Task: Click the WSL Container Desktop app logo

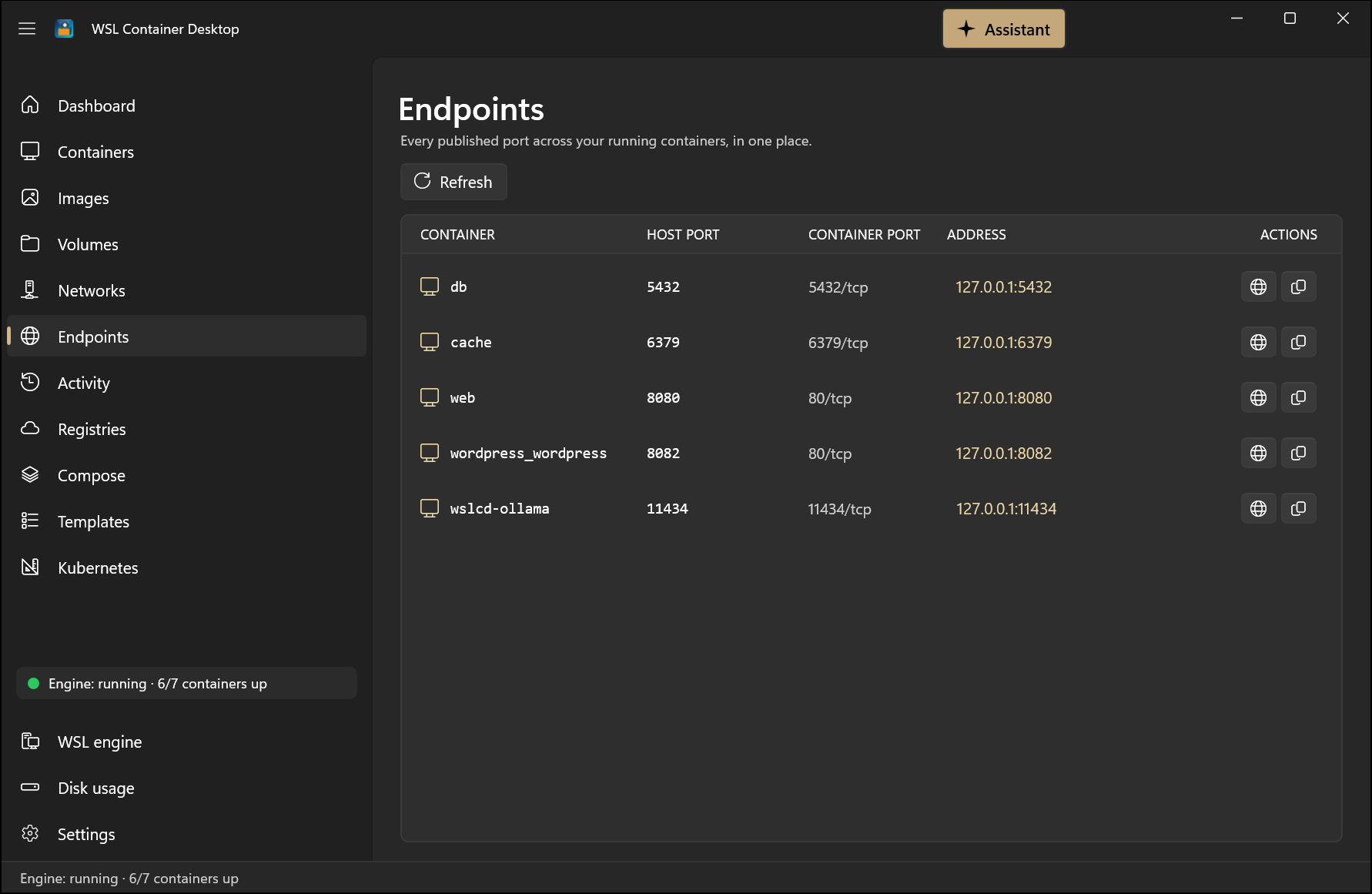Action: (x=65, y=28)
